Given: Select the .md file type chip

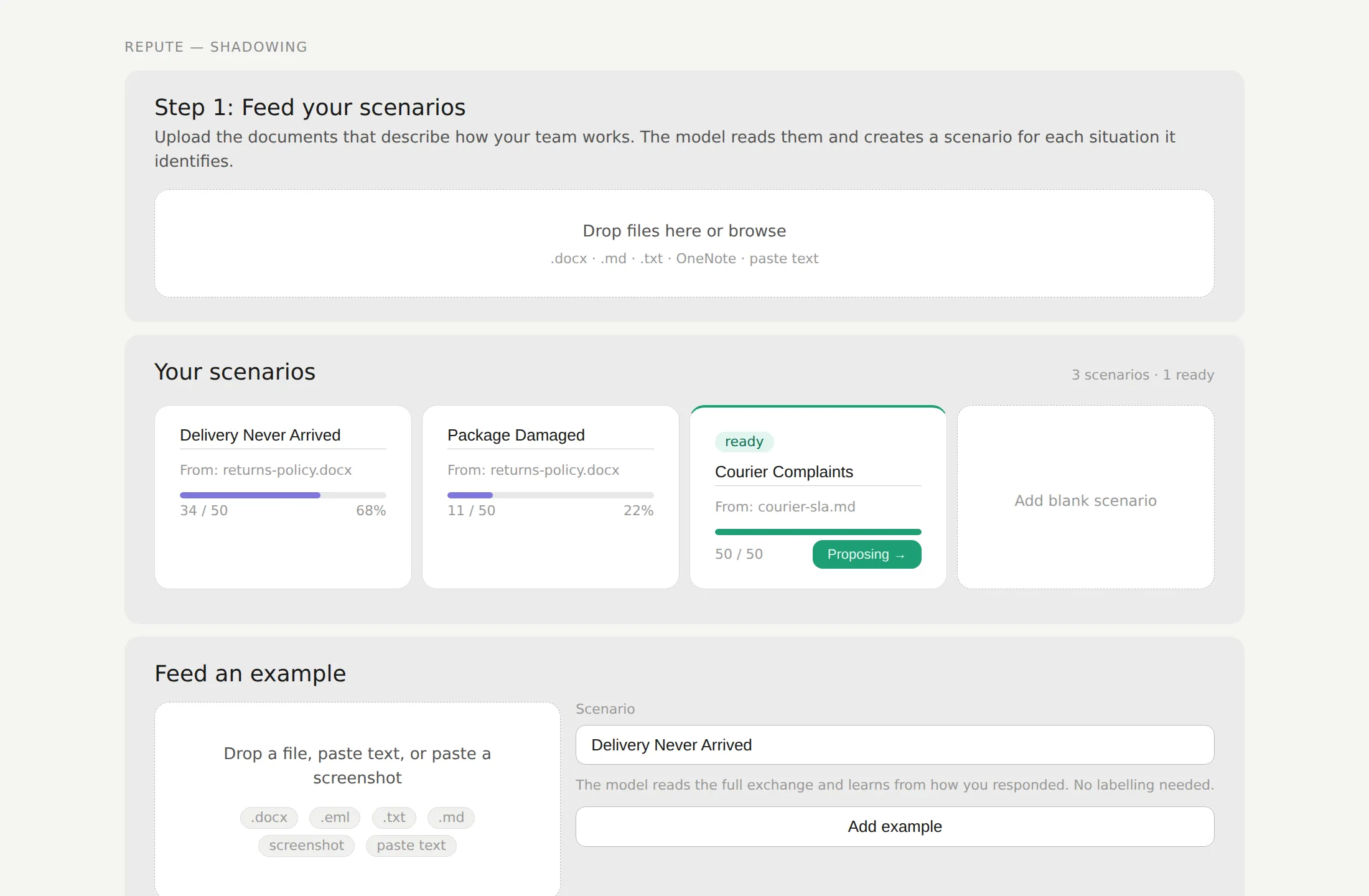Looking at the screenshot, I should [x=451, y=818].
